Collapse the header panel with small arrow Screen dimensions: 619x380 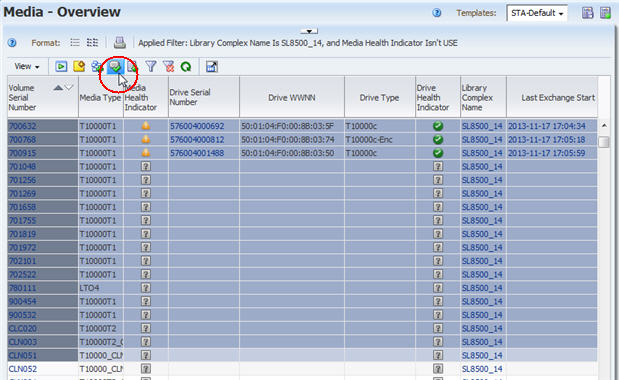(x=309, y=31)
